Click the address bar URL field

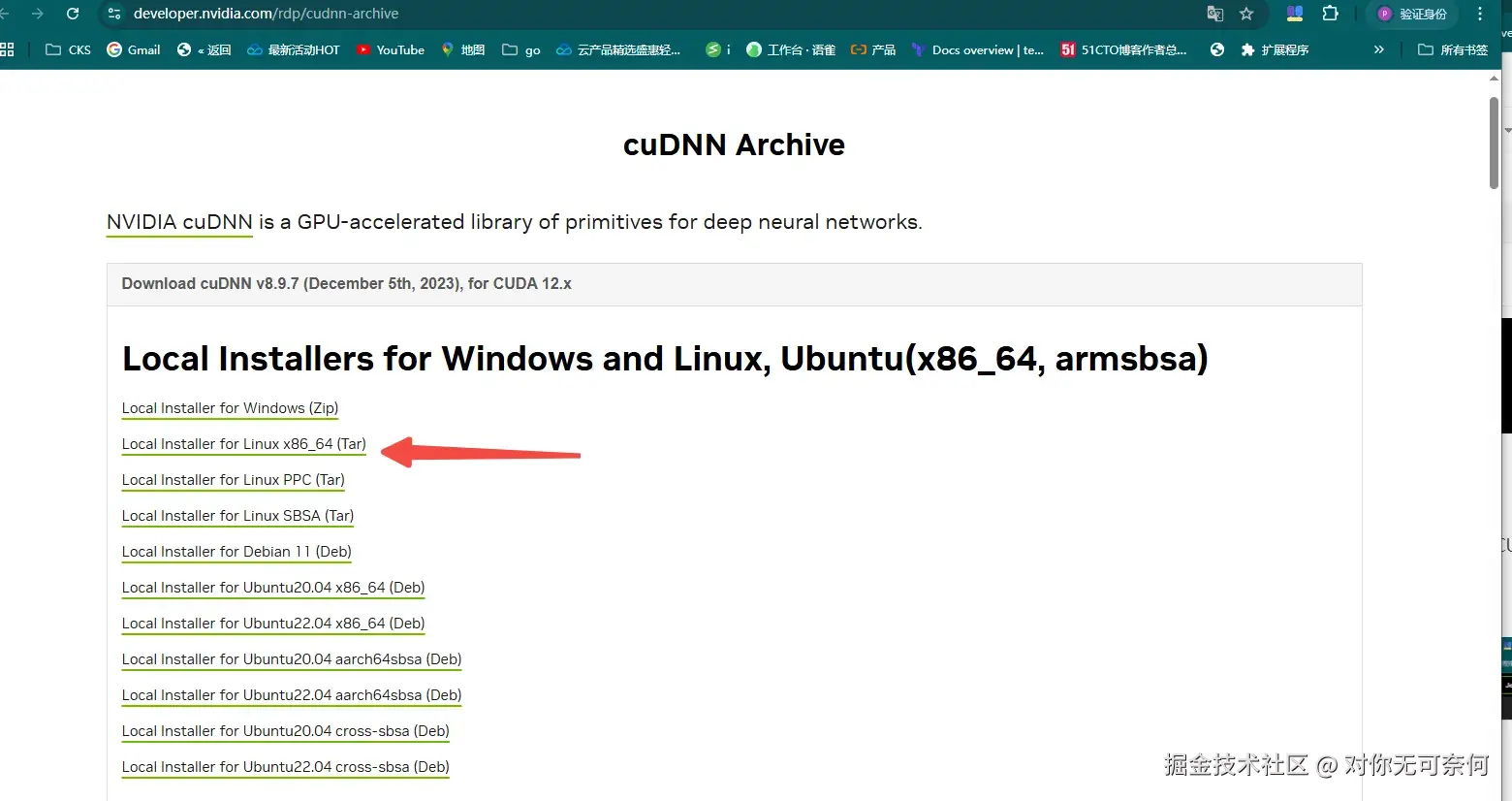point(659,14)
